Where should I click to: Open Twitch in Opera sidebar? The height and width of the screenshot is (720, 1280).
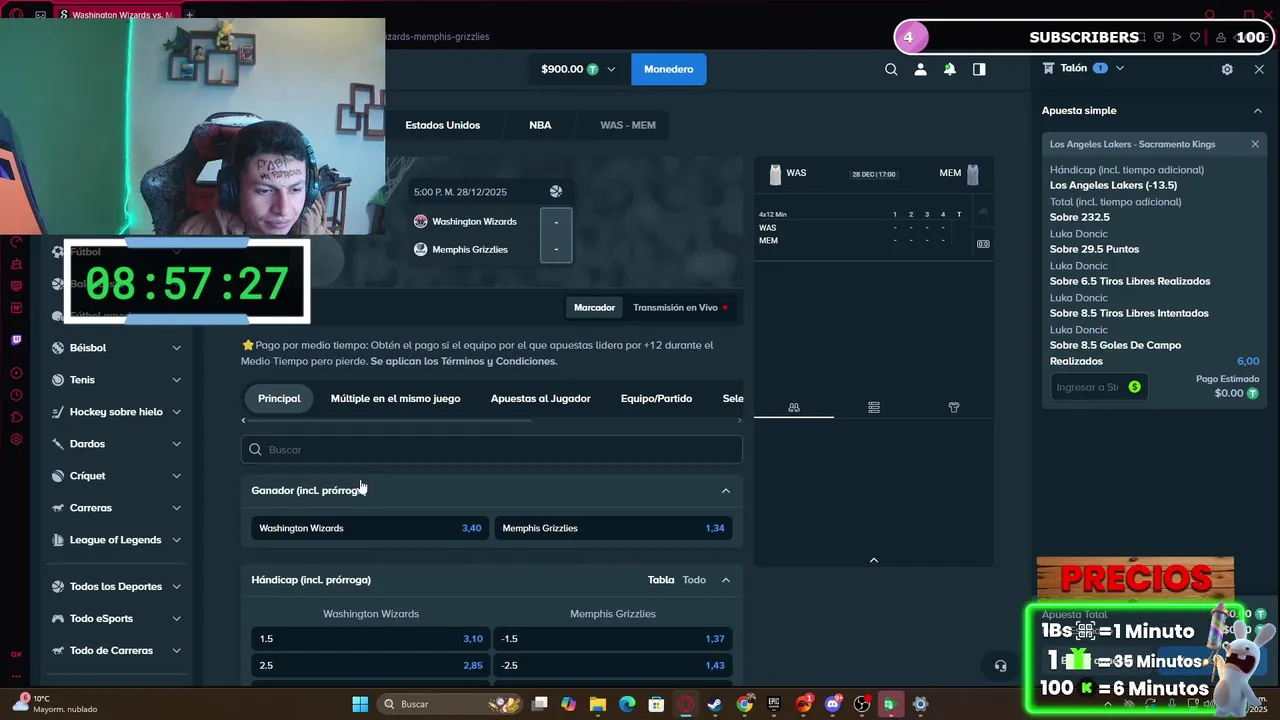click(x=16, y=340)
